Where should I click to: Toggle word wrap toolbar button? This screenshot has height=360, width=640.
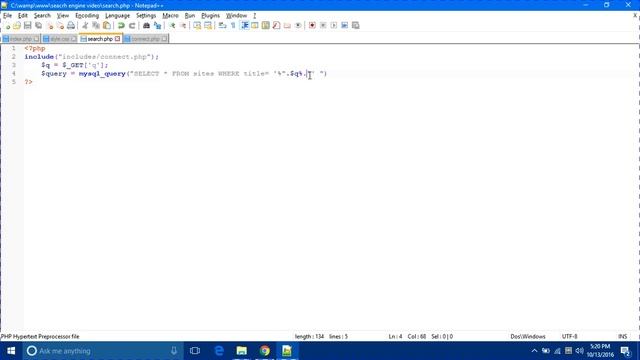point(222,26)
